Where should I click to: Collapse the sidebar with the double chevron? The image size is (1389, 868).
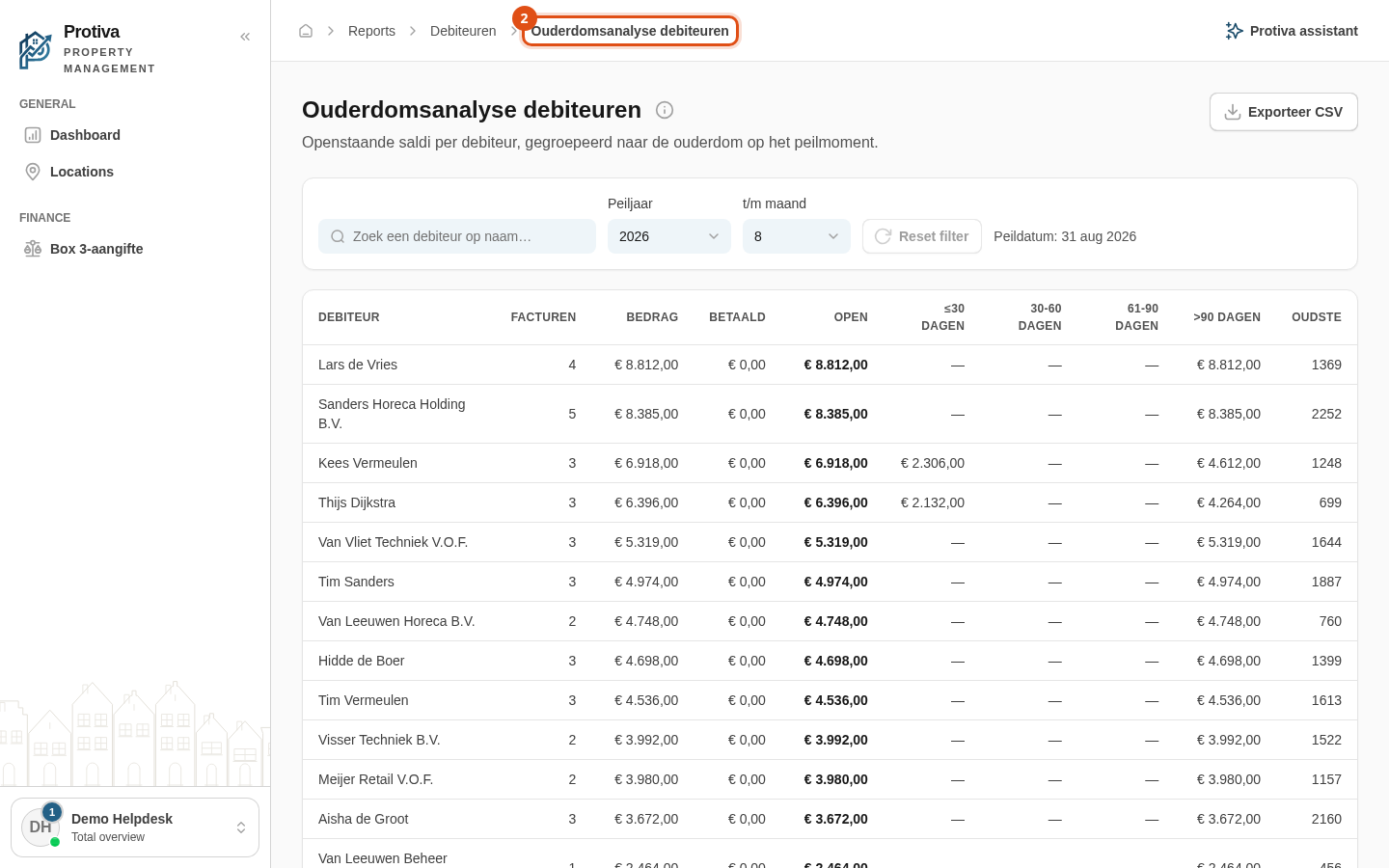tap(245, 37)
